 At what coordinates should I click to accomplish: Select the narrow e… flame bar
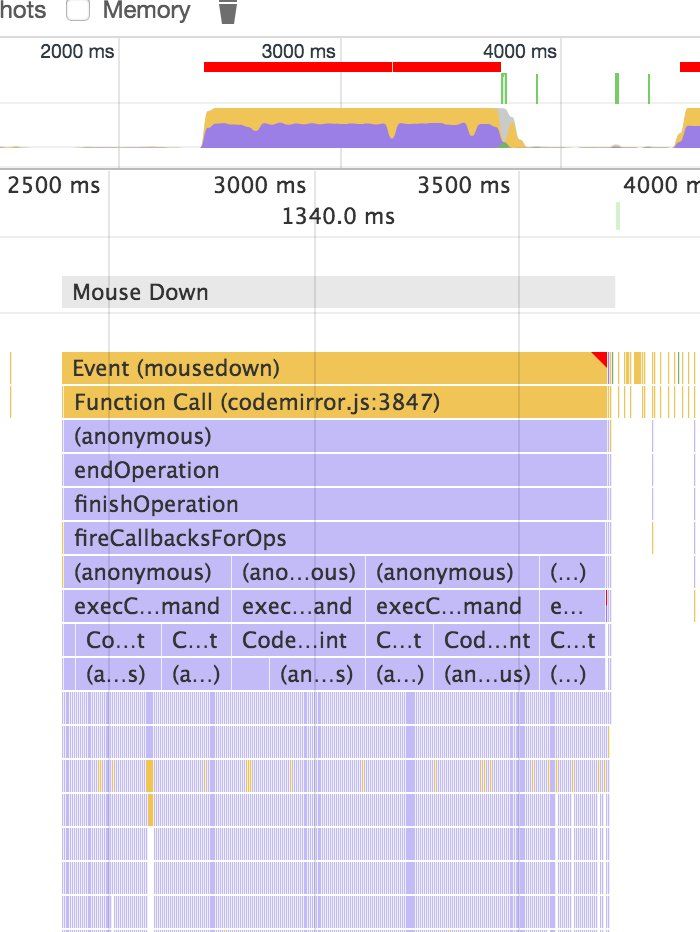[560, 606]
